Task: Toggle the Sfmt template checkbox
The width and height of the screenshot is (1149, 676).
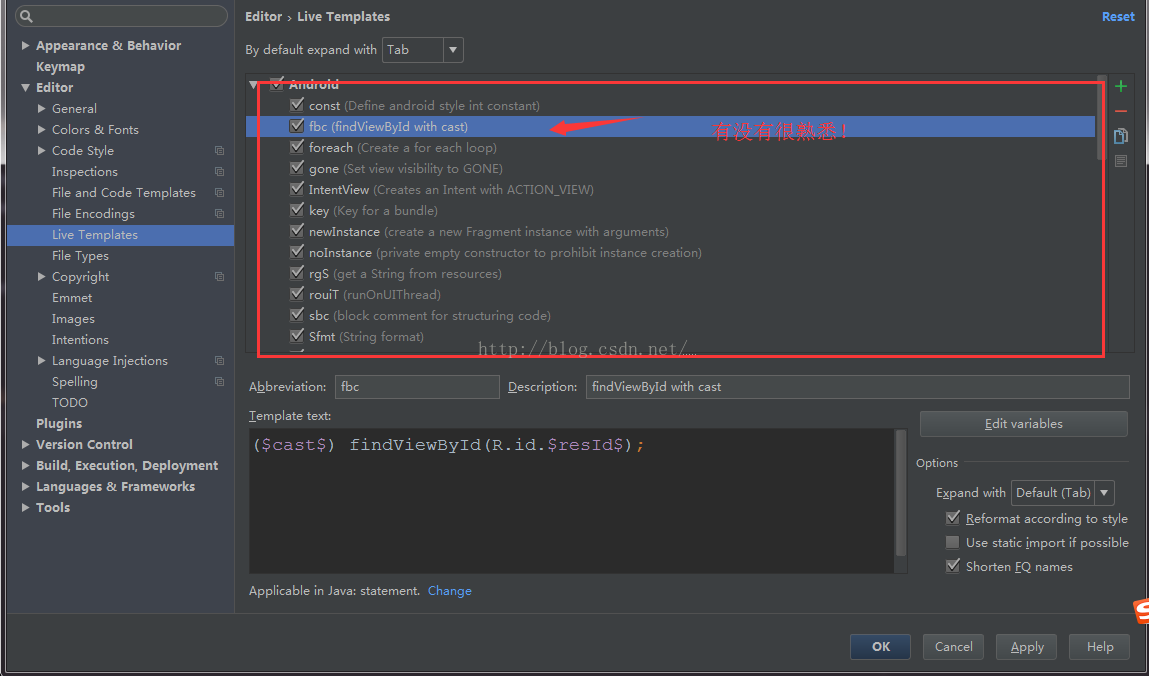Action: 297,335
